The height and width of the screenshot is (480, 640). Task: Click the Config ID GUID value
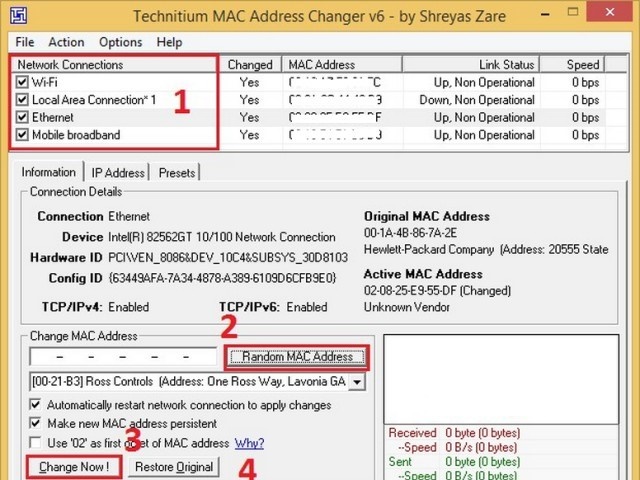[x=222, y=278]
